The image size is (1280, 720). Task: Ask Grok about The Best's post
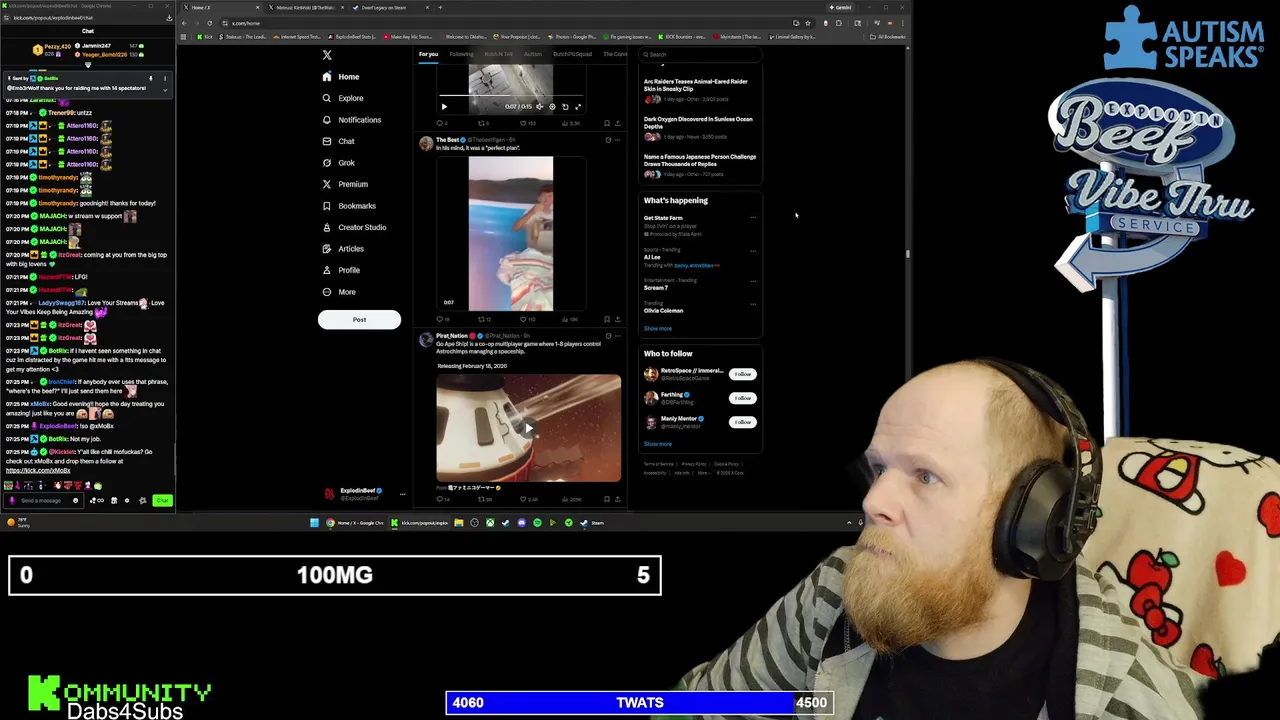pyautogui.click(x=608, y=140)
